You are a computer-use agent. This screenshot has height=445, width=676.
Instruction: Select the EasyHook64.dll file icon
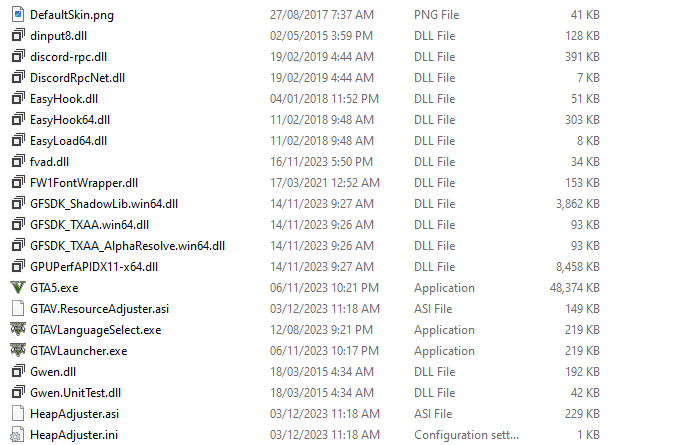coord(18,119)
